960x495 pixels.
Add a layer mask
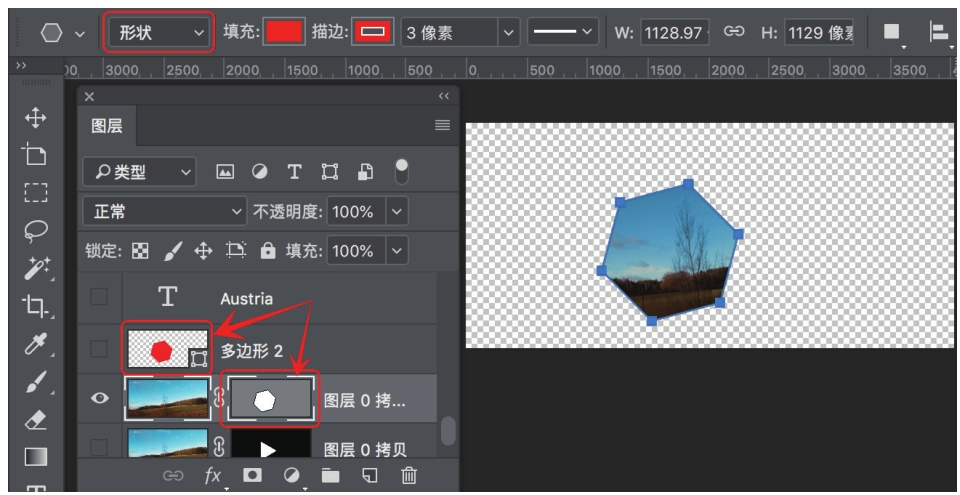(x=252, y=475)
